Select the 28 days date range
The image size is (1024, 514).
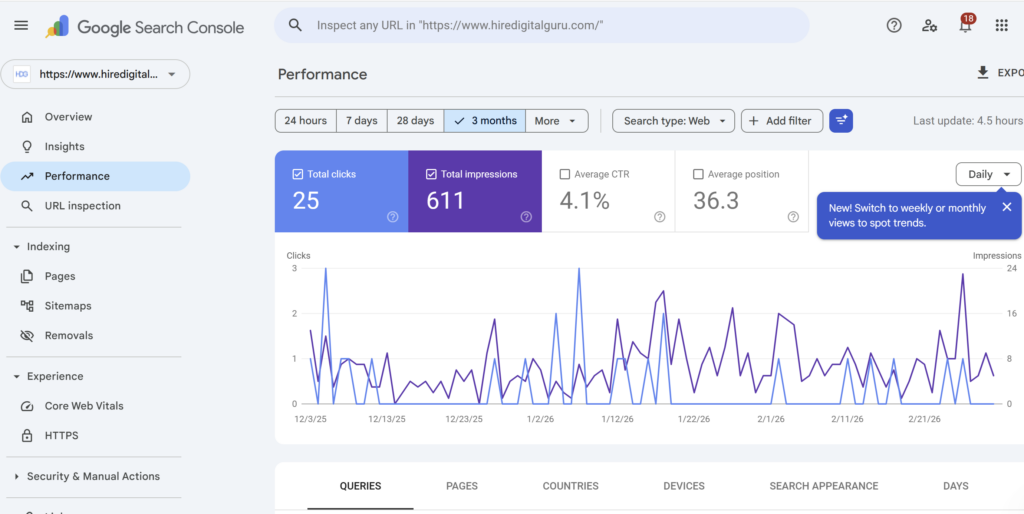[415, 121]
